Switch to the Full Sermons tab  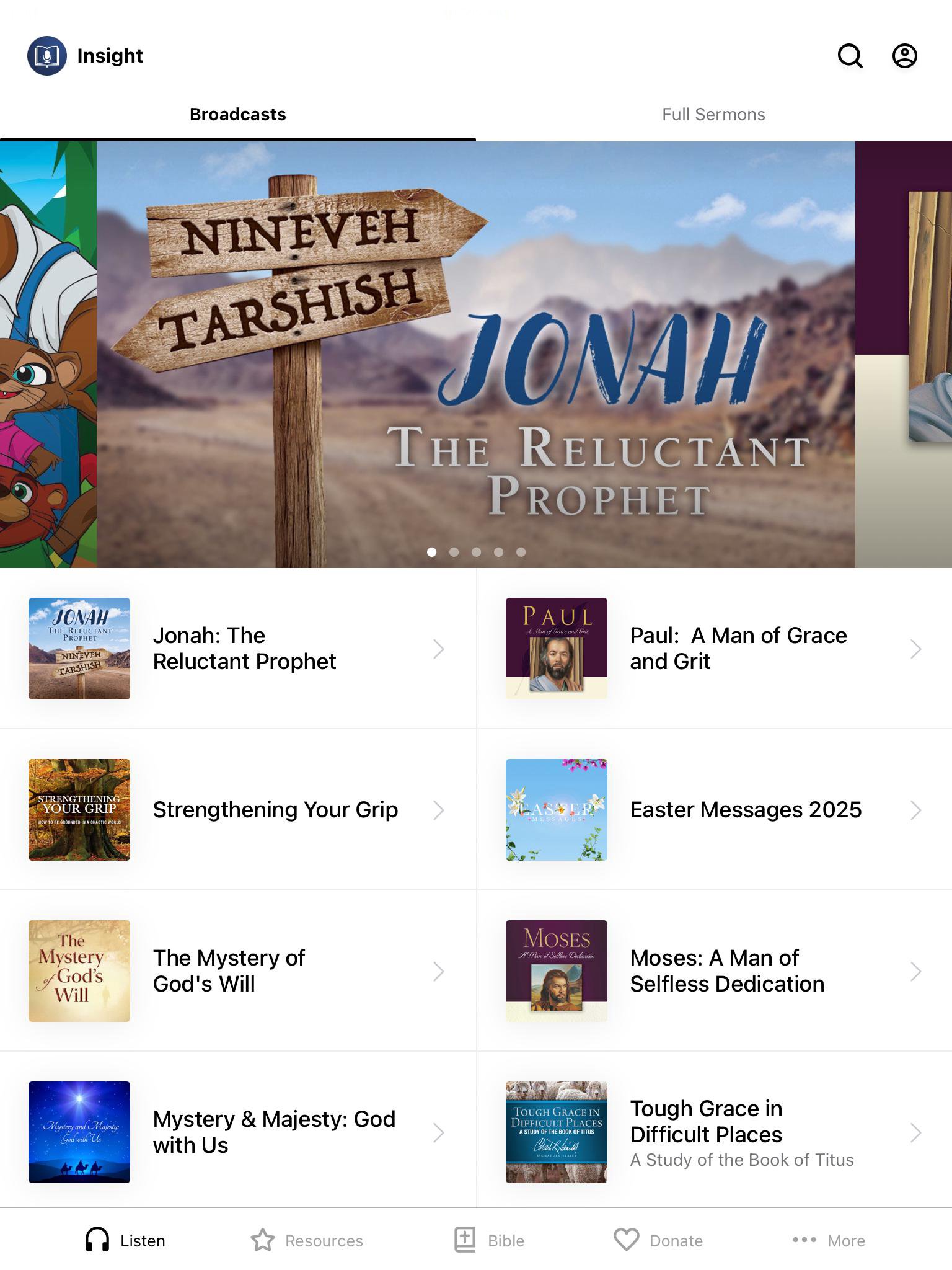[x=713, y=115]
